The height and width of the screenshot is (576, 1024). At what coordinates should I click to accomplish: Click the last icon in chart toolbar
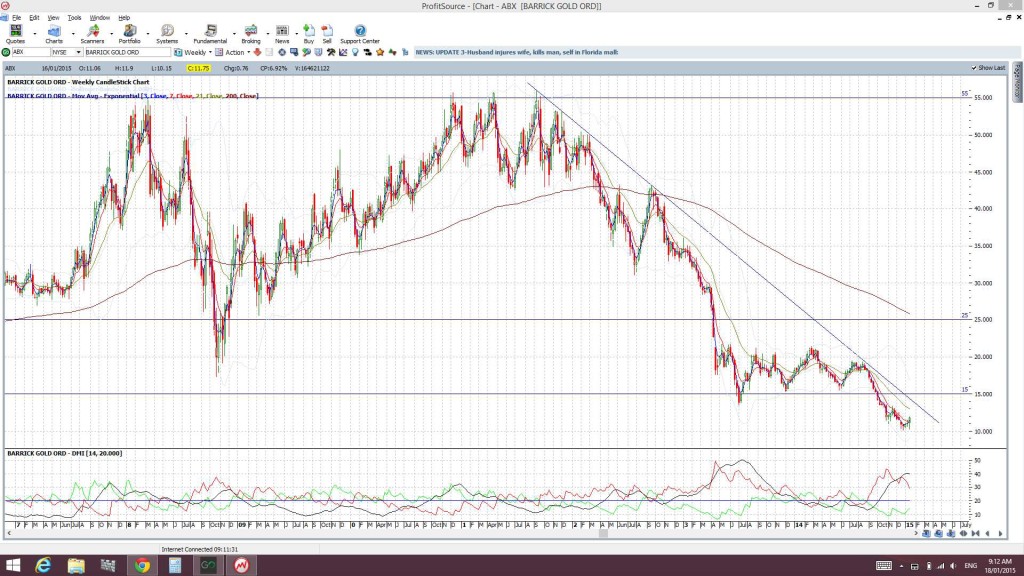point(405,52)
